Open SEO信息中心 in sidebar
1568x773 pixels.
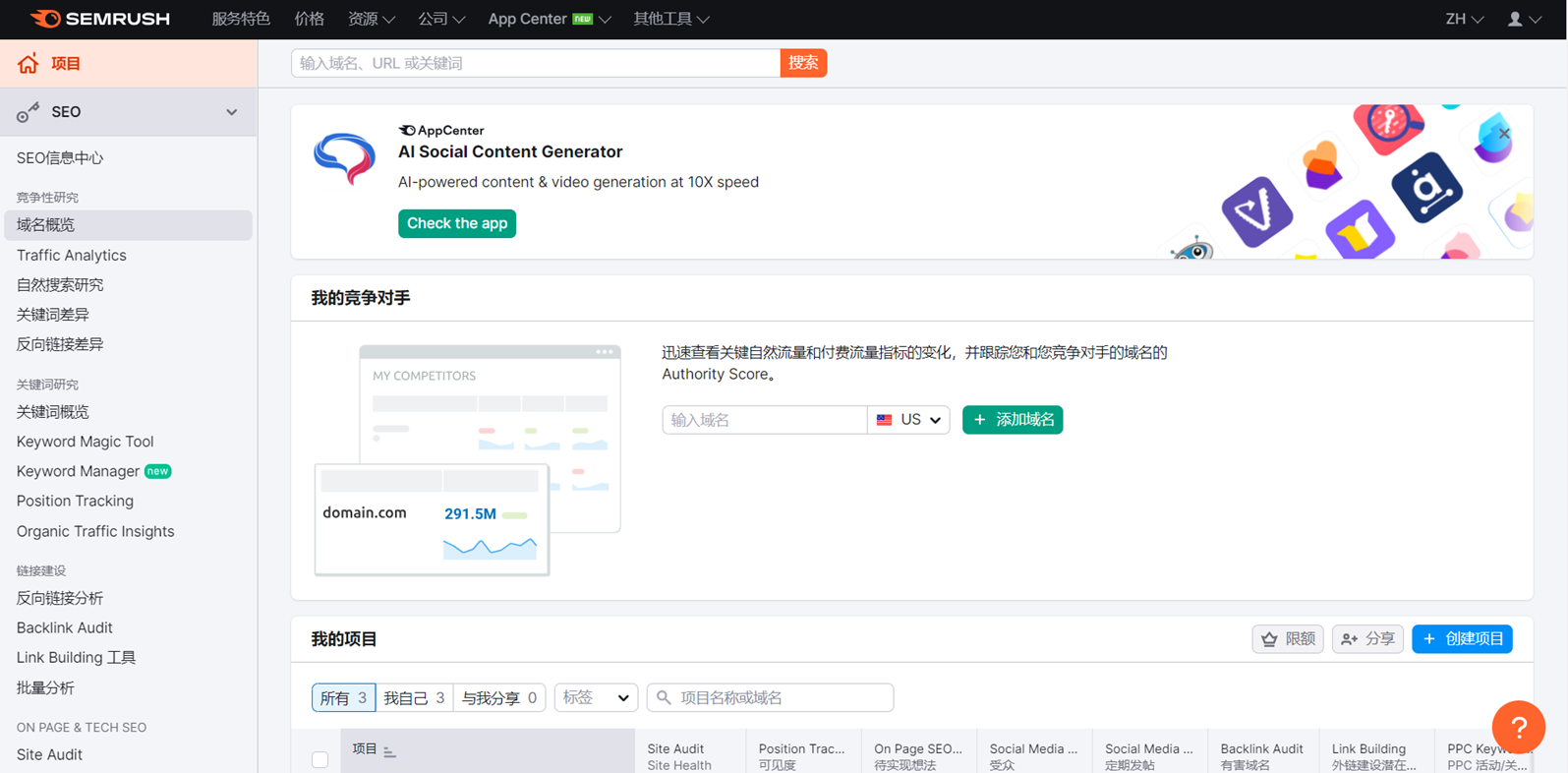pyautogui.click(x=60, y=157)
